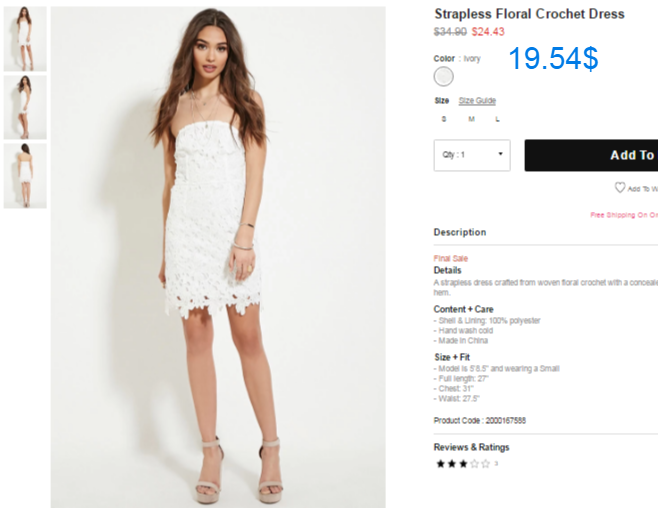Click the third filled rating star

463,464
